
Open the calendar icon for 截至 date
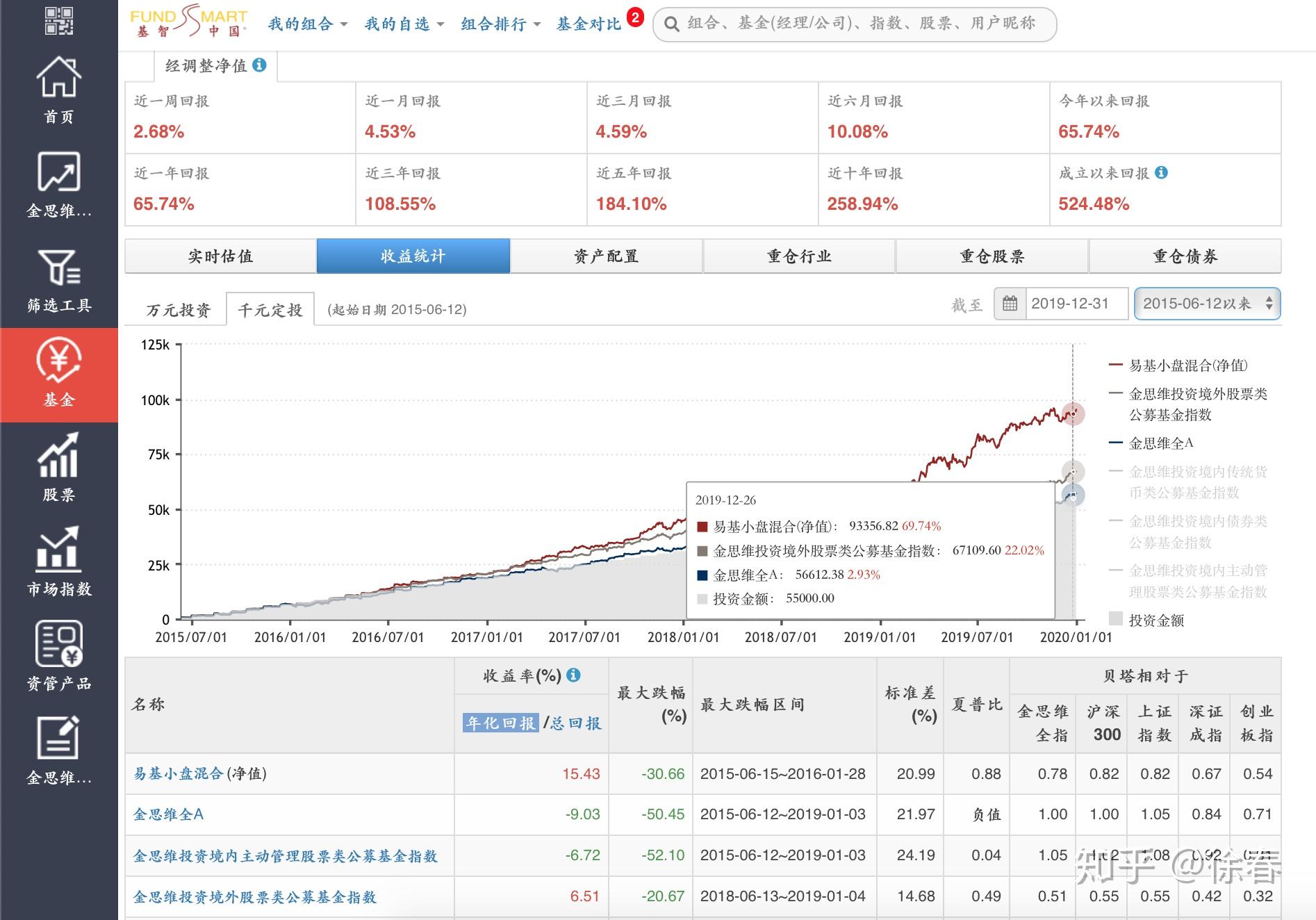pyautogui.click(x=1010, y=304)
